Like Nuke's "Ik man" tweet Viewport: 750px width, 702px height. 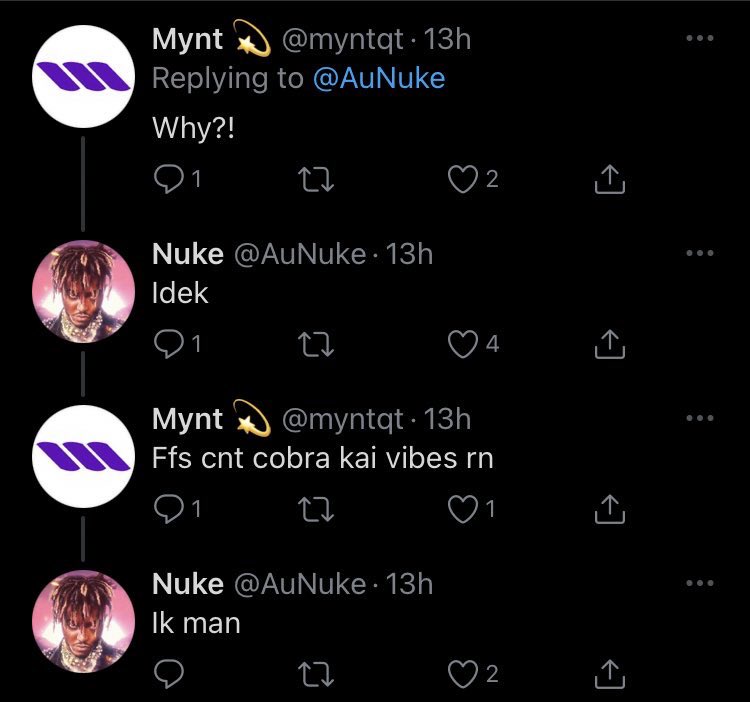[x=462, y=675]
